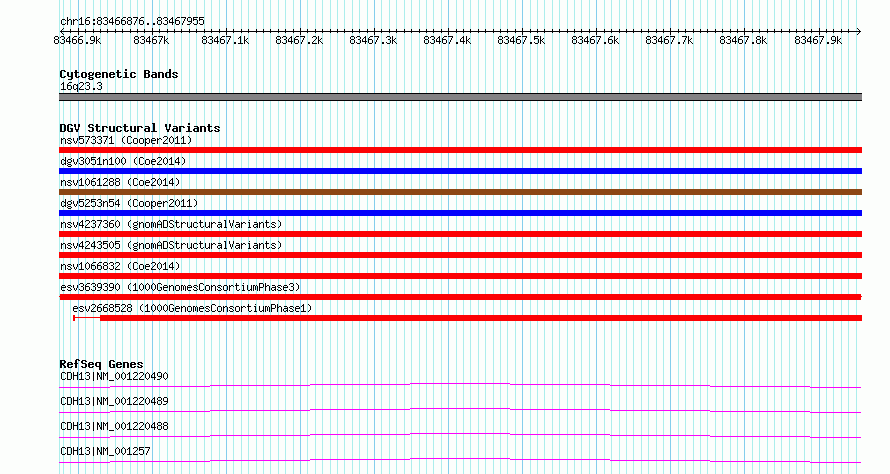The height and width of the screenshot is (474, 890).
Task: Click the right arrow end of the ruler
Action: (x=859, y=31)
